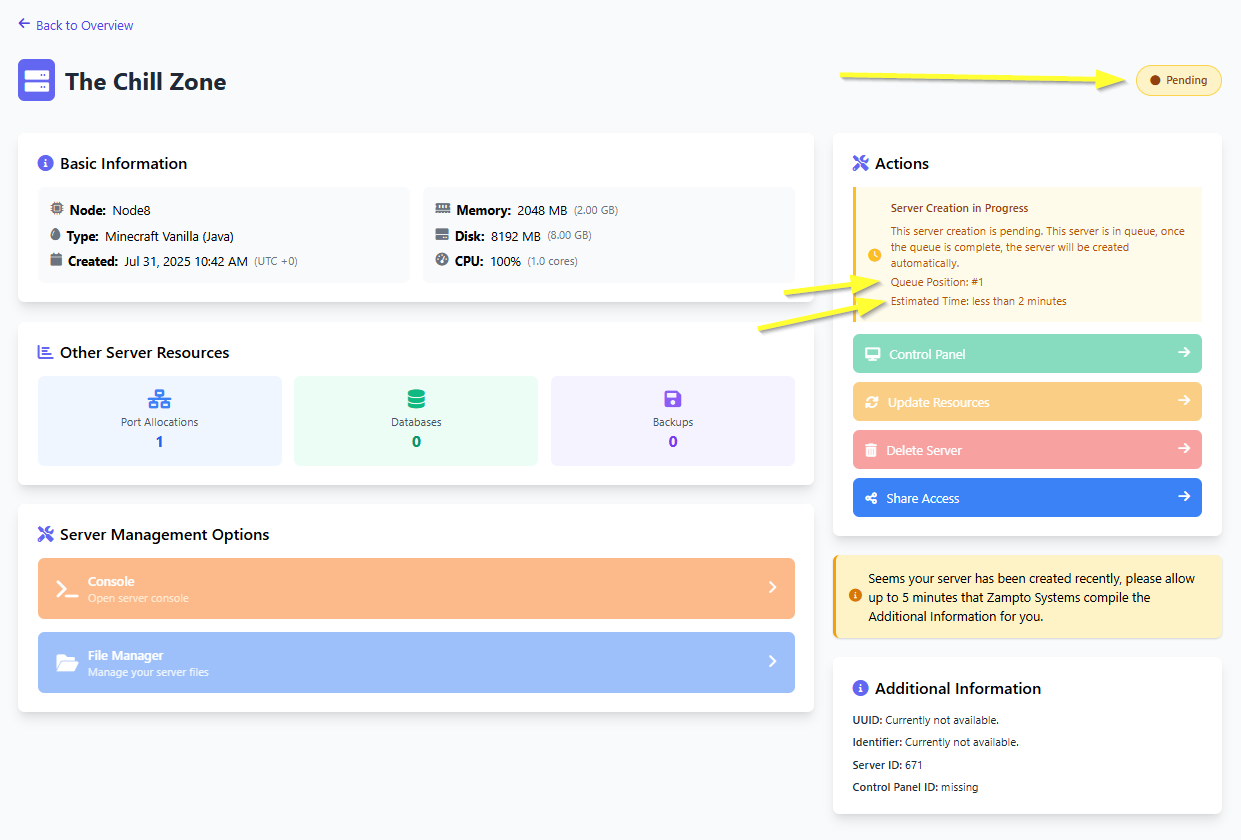The width and height of the screenshot is (1241, 840).
Task: Open the Port Allocations card
Action: coord(160,421)
